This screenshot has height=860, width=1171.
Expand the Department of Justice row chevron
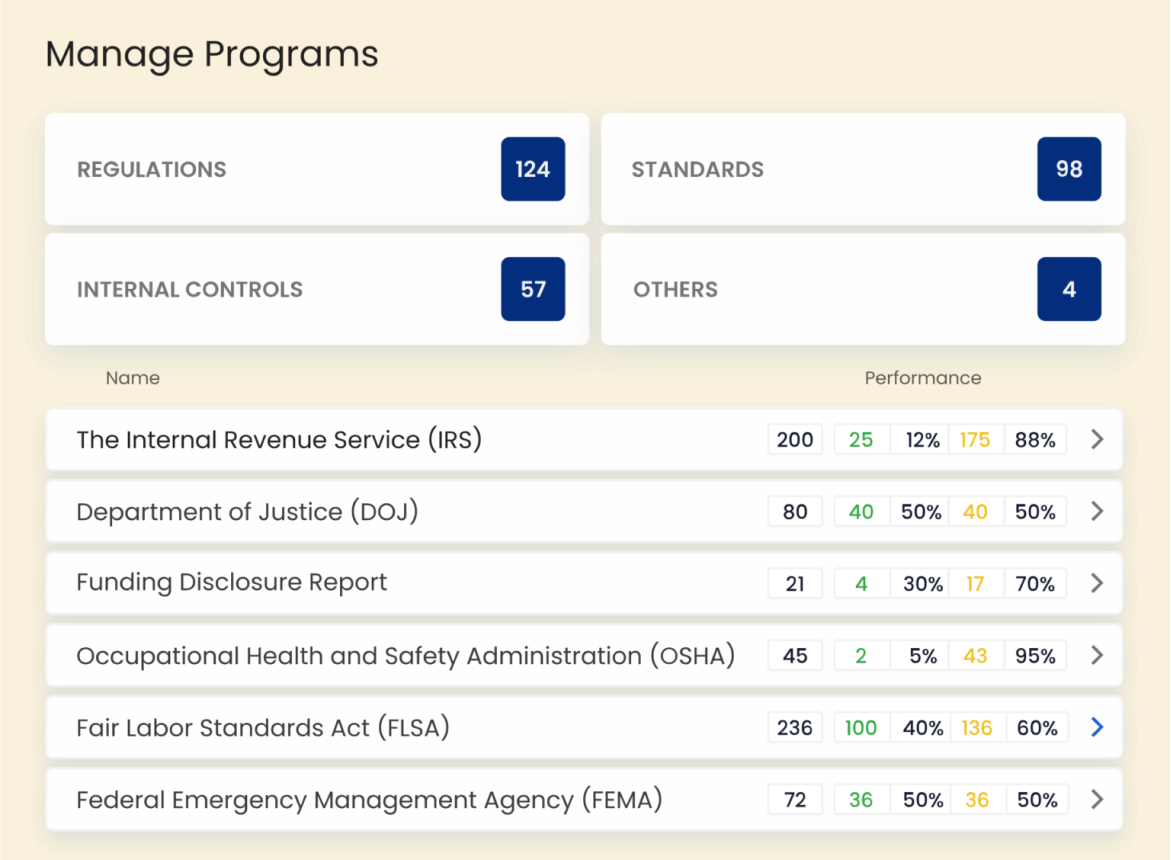pos(1096,511)
